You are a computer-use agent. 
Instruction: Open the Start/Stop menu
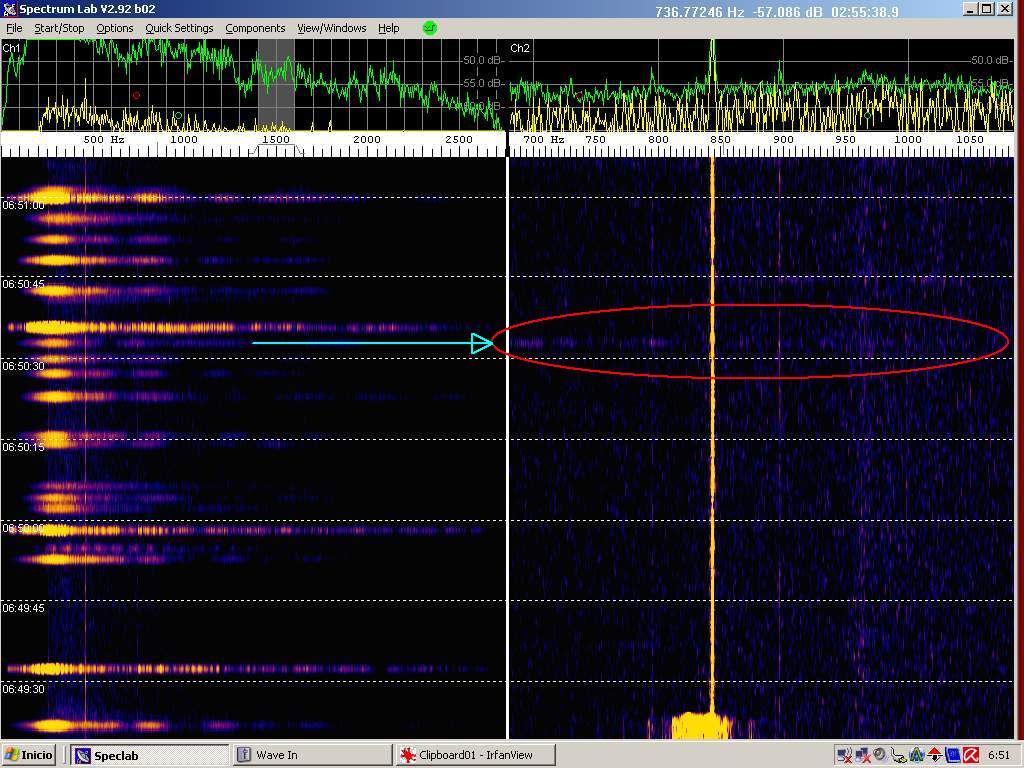click(59, 28)
